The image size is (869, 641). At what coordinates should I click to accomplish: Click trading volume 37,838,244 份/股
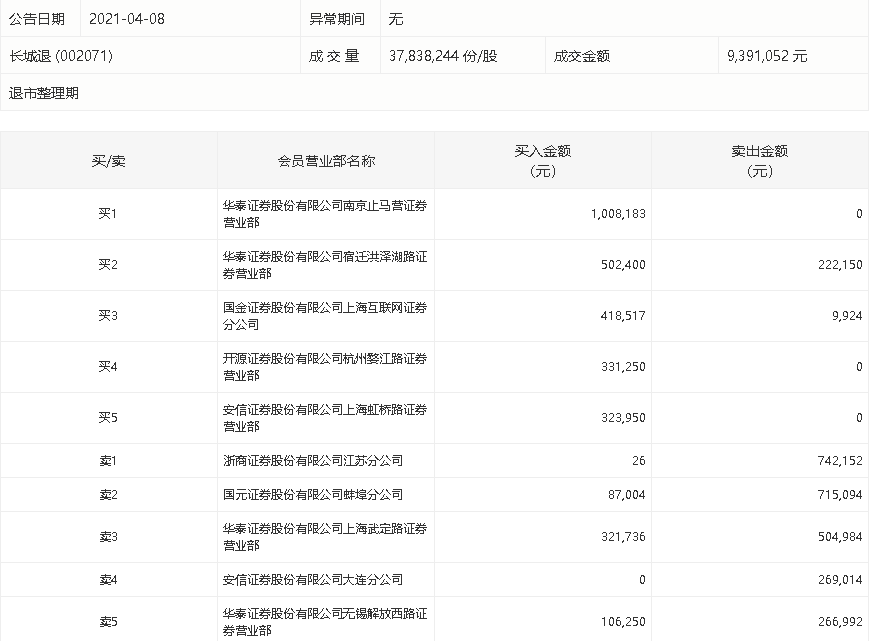[443, 55]
